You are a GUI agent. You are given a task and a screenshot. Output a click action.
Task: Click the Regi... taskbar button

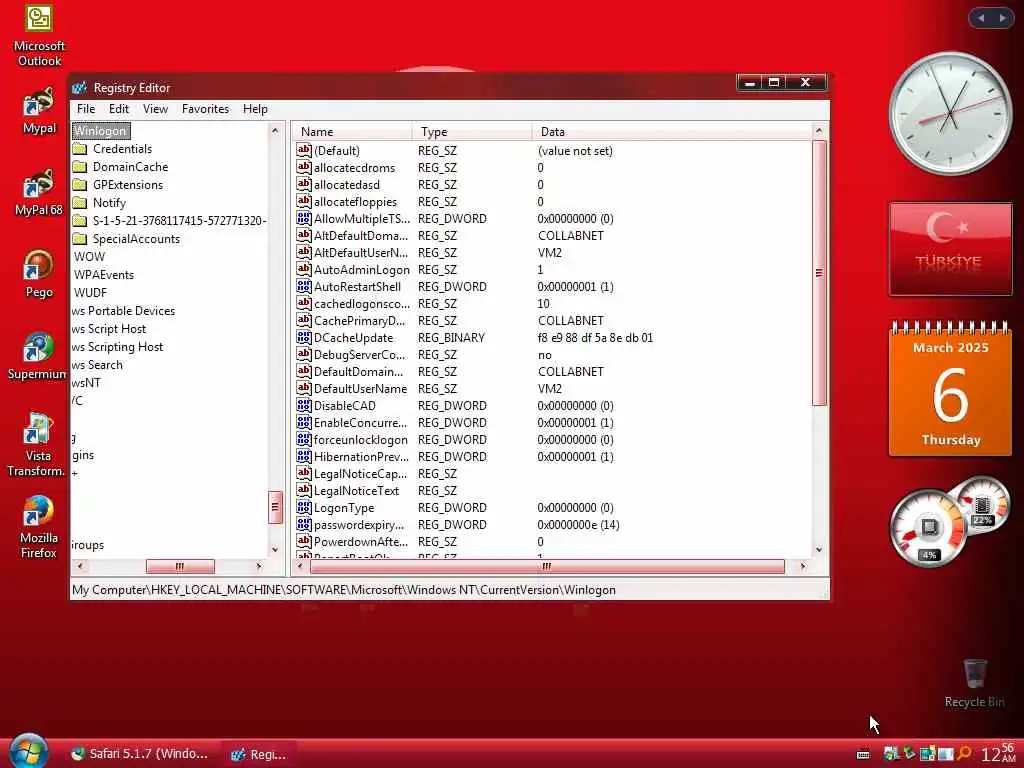pyautogui.click(x=259, y=754)
